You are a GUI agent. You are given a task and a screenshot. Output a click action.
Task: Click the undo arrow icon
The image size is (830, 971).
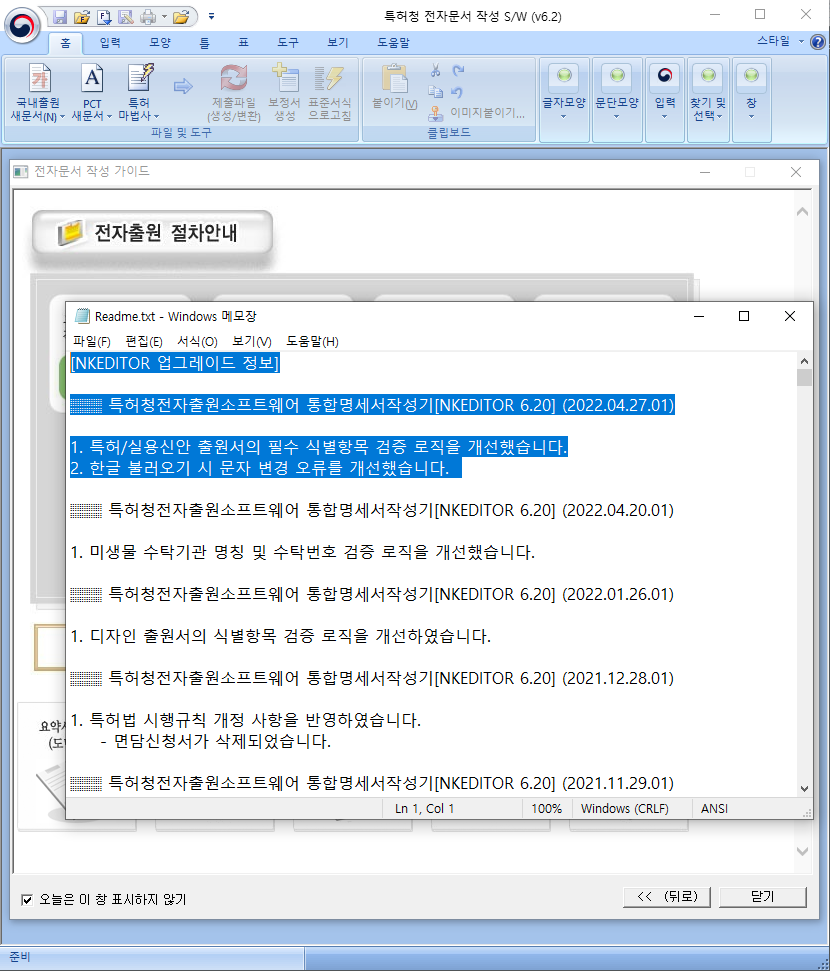(x=457, y=92)
